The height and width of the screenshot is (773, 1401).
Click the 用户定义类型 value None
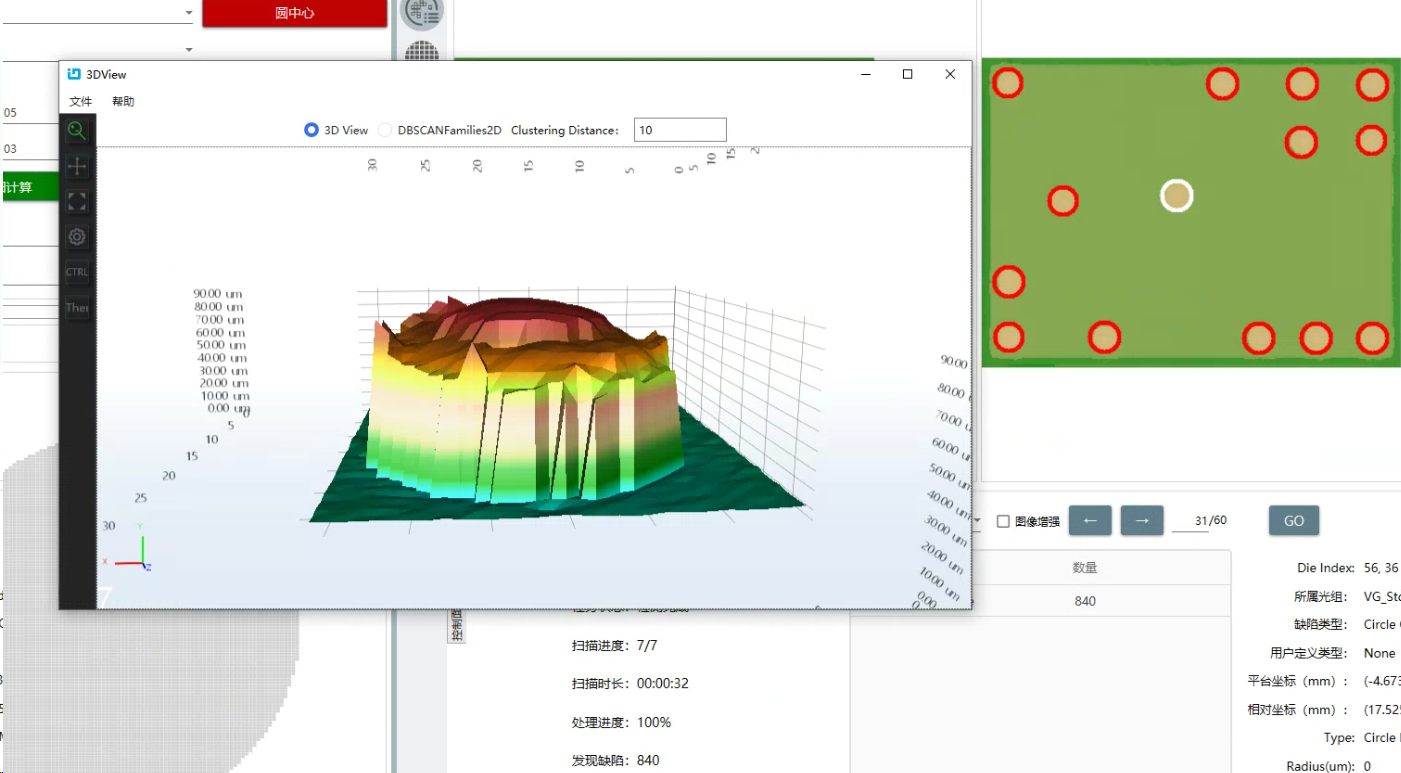point(1380,653)
